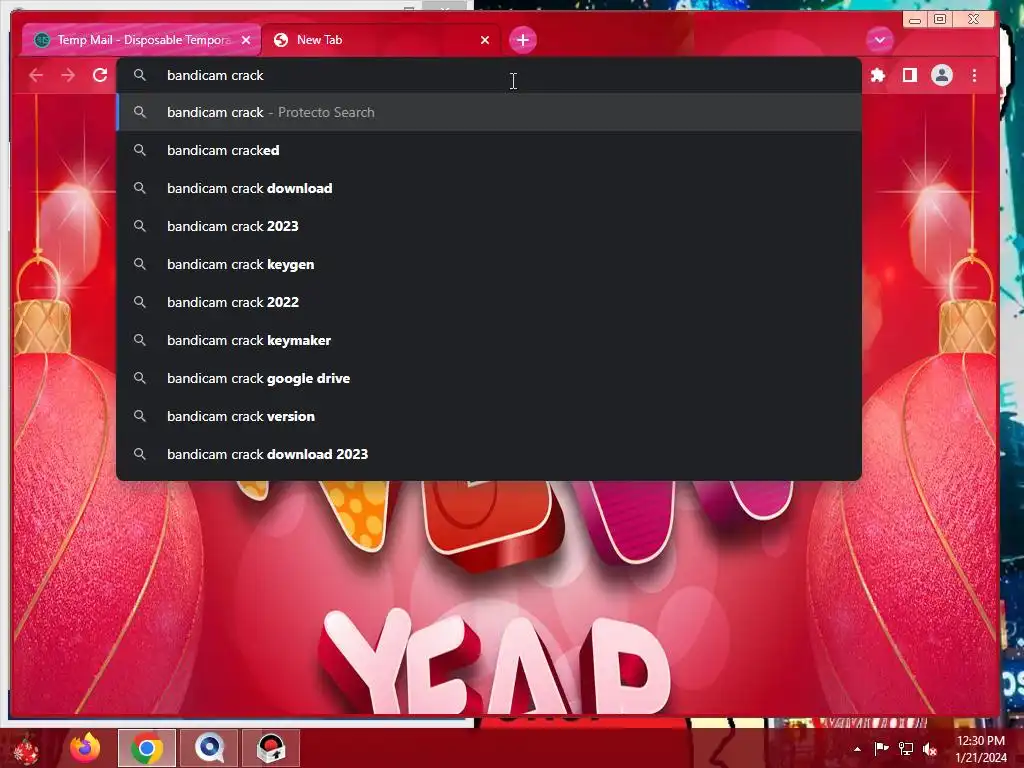Click search icon beside 'bandicam crack google drive'

(x=140, y=378)
